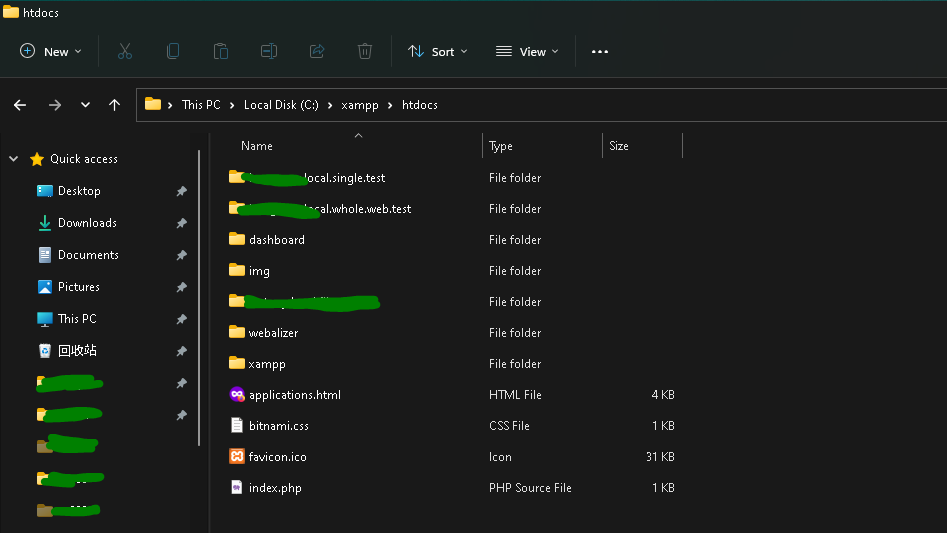Click xampp in the address breadcrumb
Image resolution: width=947 pixels, height=533 pixels.
tap(360, 105)
